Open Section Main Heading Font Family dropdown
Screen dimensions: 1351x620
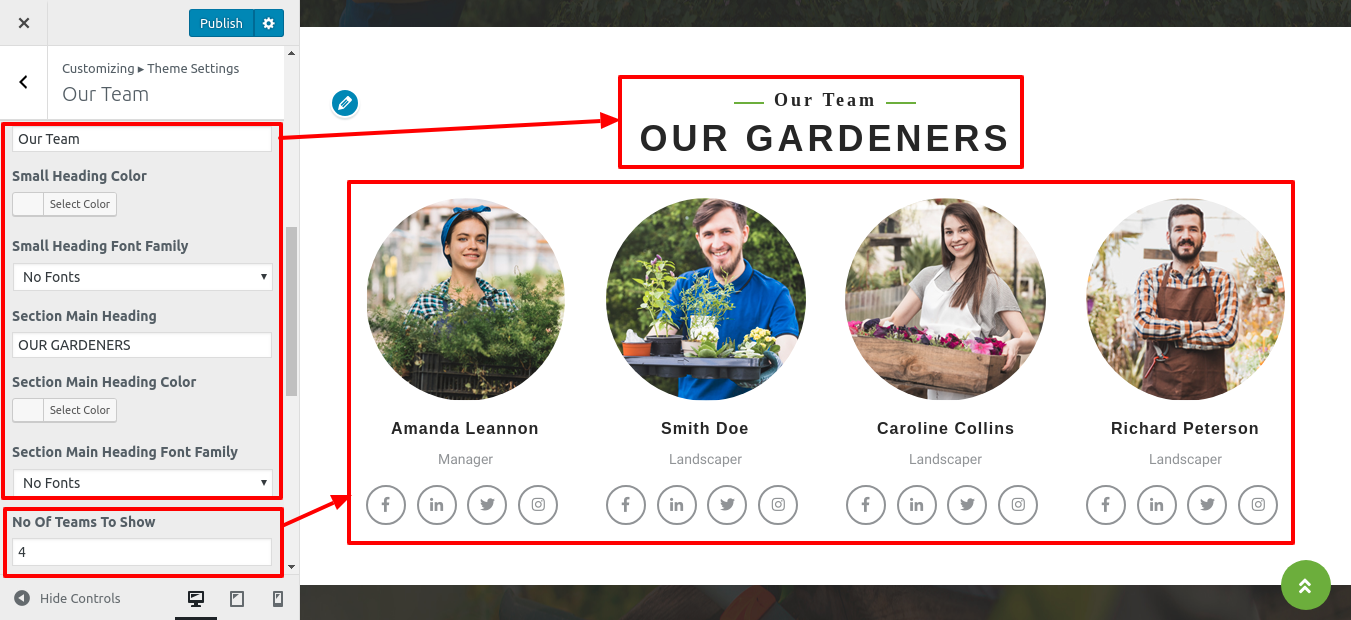click(143, 483)
